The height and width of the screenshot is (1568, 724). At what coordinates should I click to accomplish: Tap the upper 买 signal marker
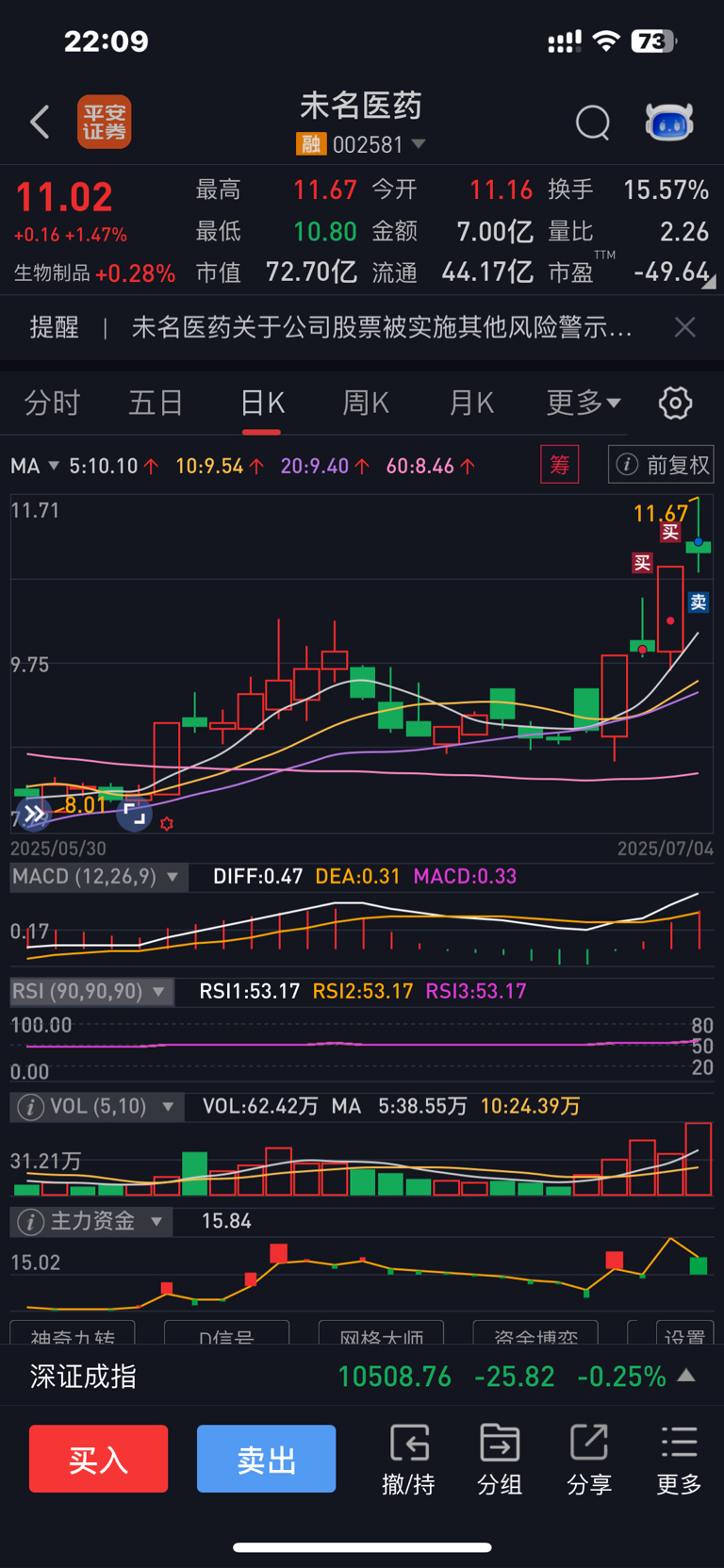tap(670, 533)
